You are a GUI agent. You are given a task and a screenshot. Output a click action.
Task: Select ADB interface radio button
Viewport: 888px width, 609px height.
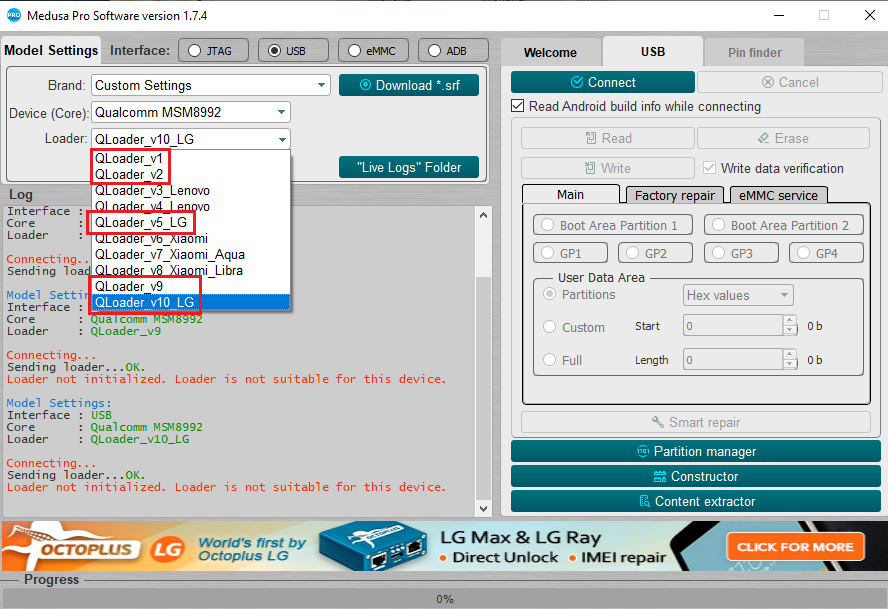(434, 50)
